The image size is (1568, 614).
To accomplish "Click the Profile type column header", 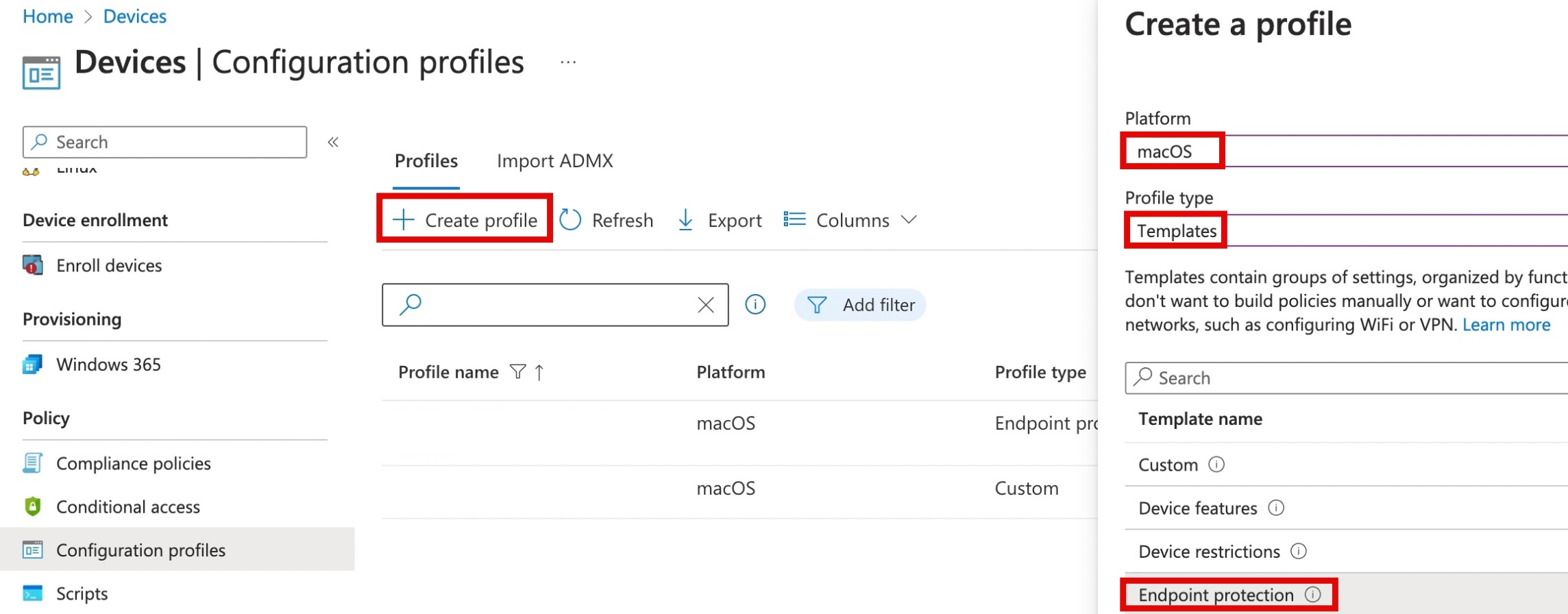I will [x=1040, y=372].
